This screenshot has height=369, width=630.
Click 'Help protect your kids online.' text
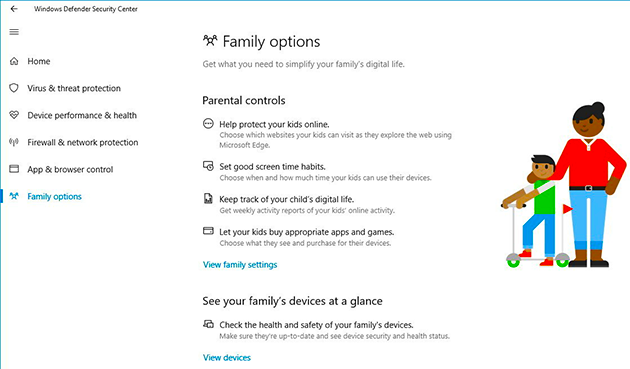274,125
